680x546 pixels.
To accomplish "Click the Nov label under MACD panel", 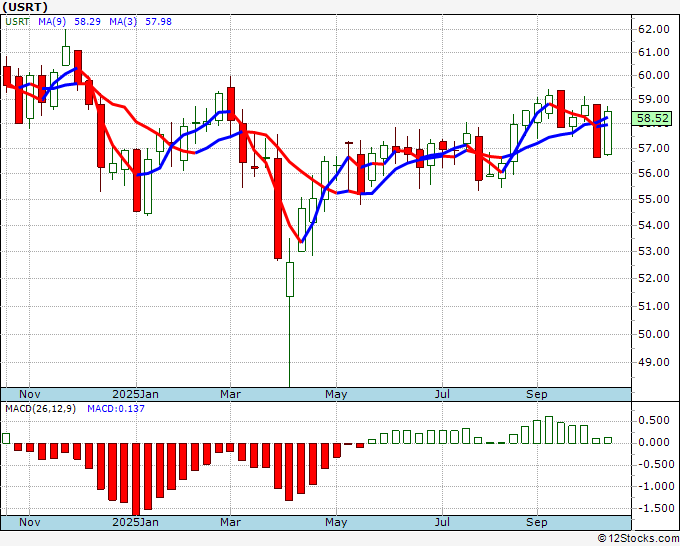I will (29, 522).
